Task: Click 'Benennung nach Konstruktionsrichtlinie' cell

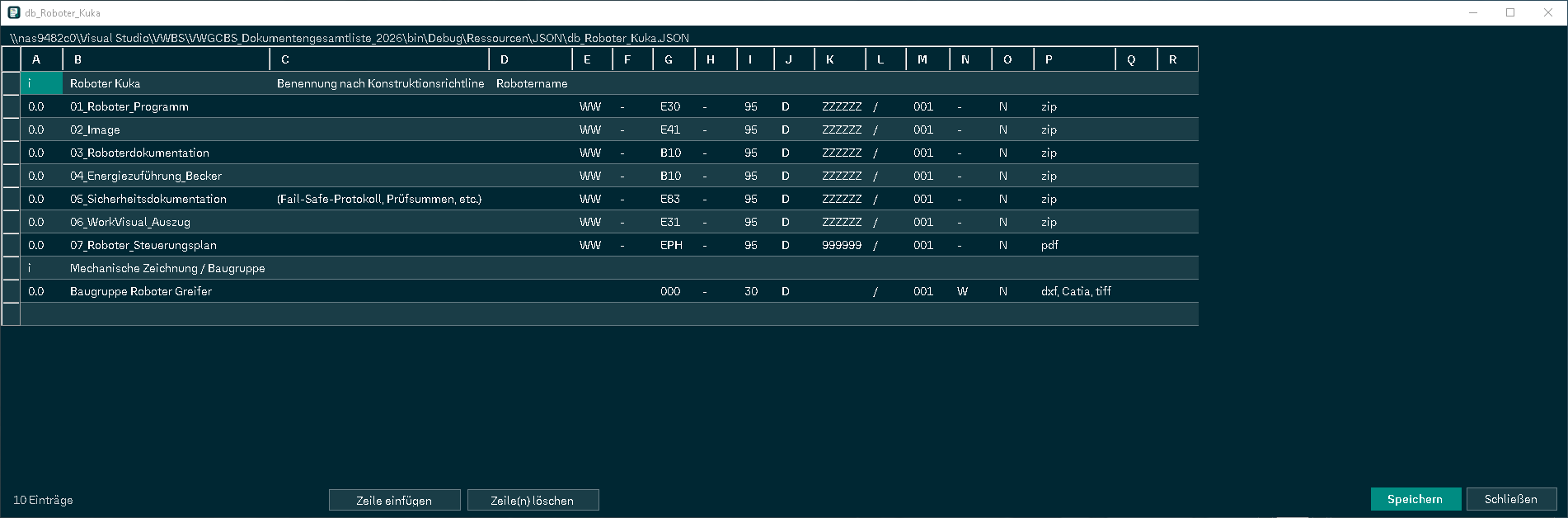Action: 379,83
